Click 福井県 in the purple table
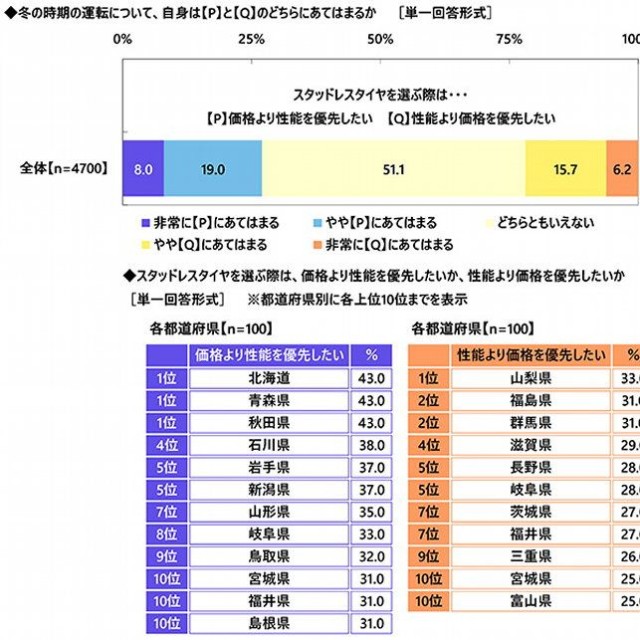This screenshot has width=640, height=640. coord(269,601)
